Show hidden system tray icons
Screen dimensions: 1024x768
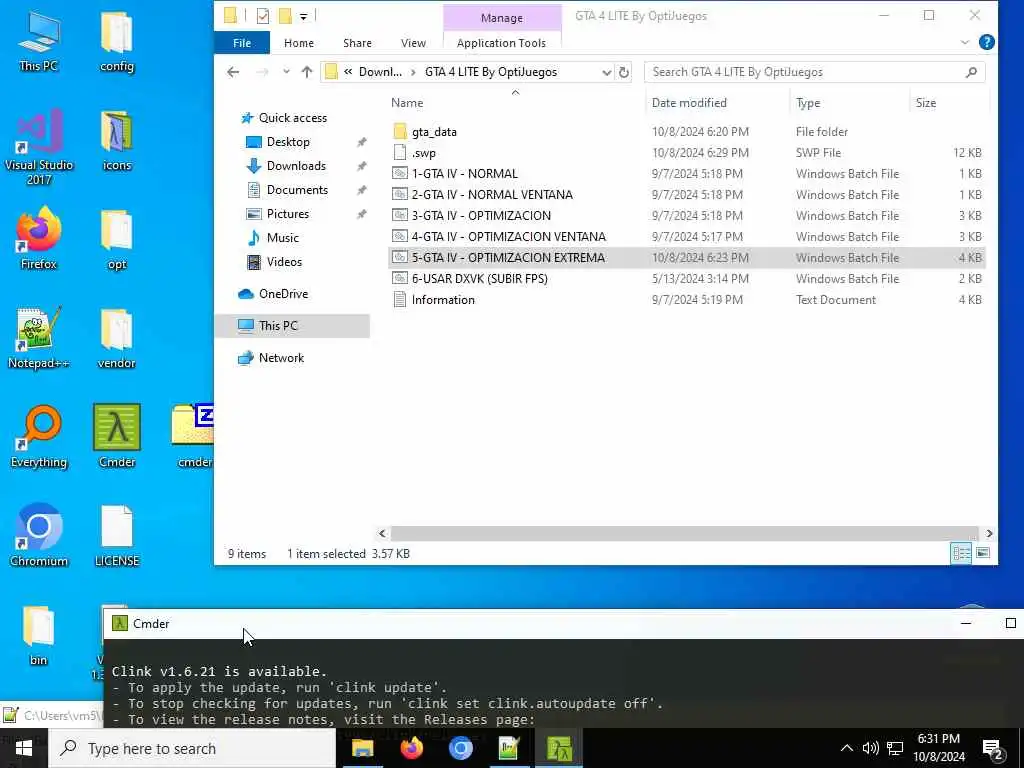click(846, 748)
